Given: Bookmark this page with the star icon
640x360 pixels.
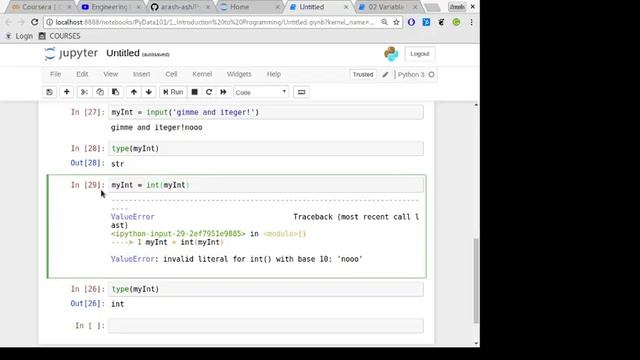Looking at the screenshot, I should [x=396, y=22].
